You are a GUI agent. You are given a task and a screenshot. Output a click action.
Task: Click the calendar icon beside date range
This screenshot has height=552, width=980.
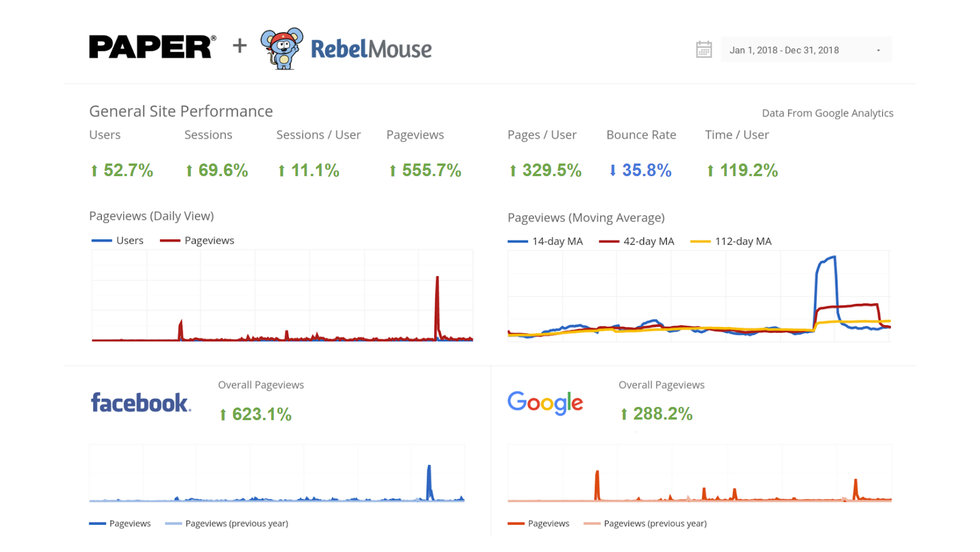click(704, 50)
